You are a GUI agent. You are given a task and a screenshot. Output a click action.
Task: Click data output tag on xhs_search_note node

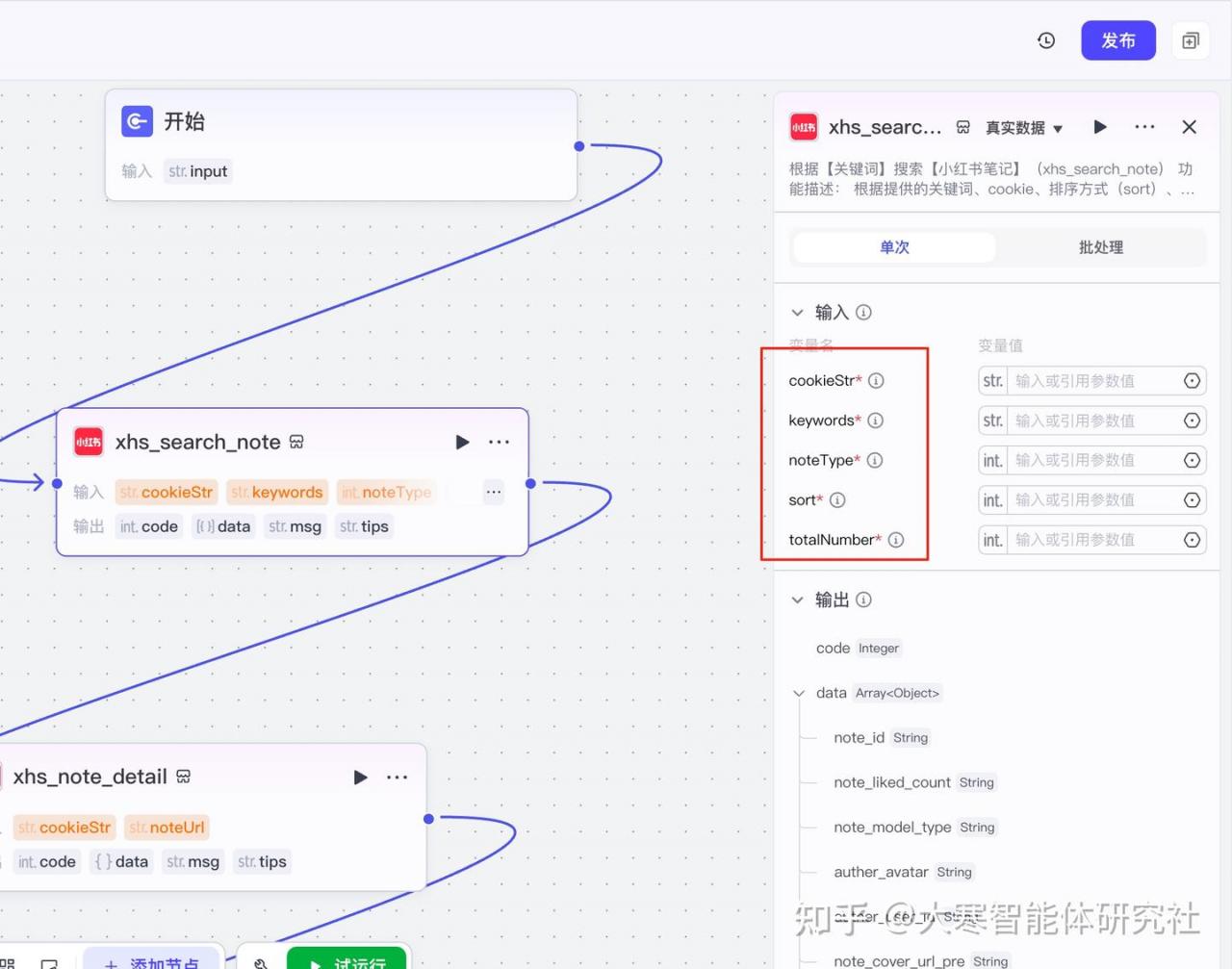pyautogui.click(x=223, y=526)
